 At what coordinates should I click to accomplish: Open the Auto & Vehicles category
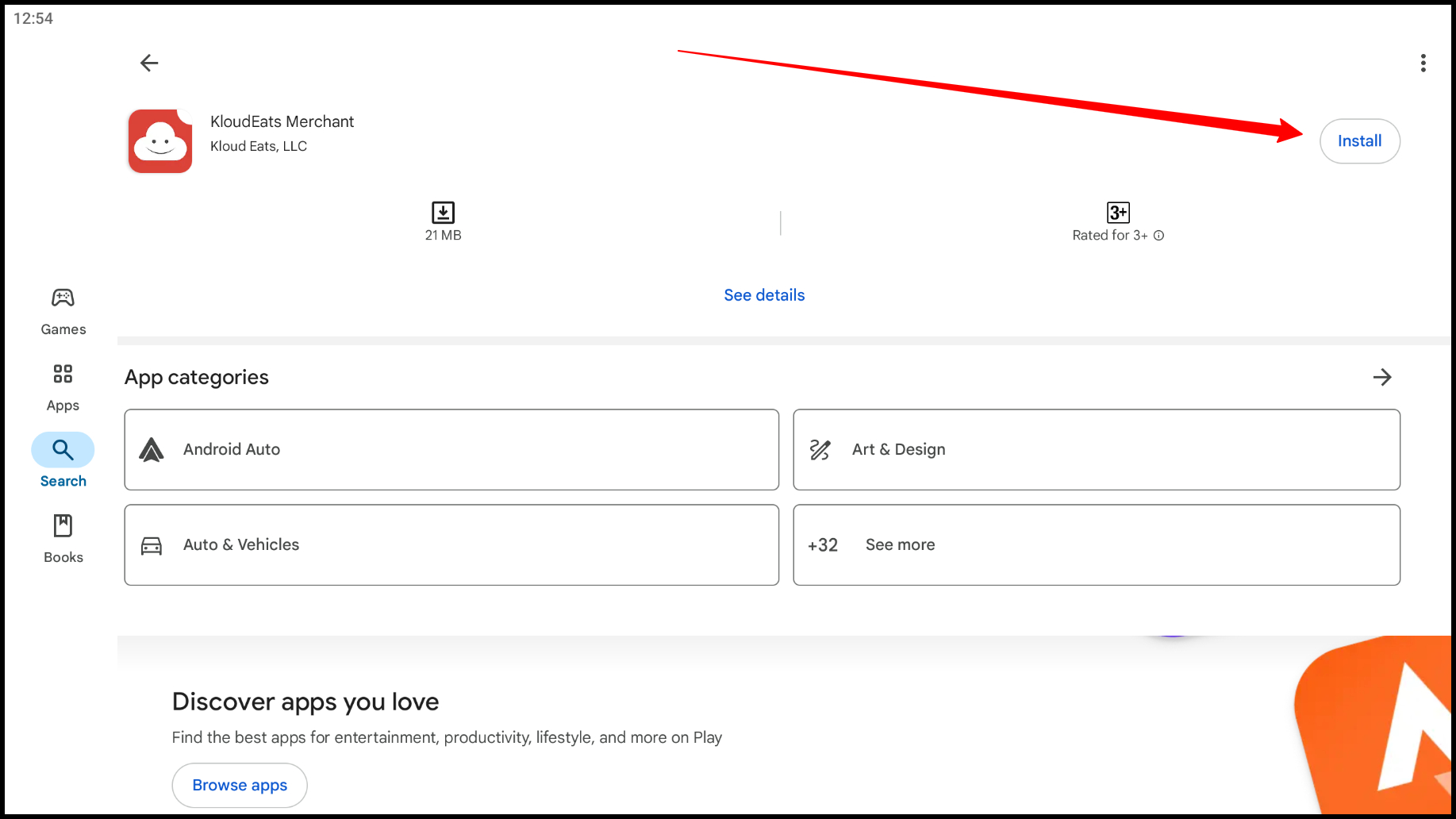pyautogui.click(x=451, y=544)
